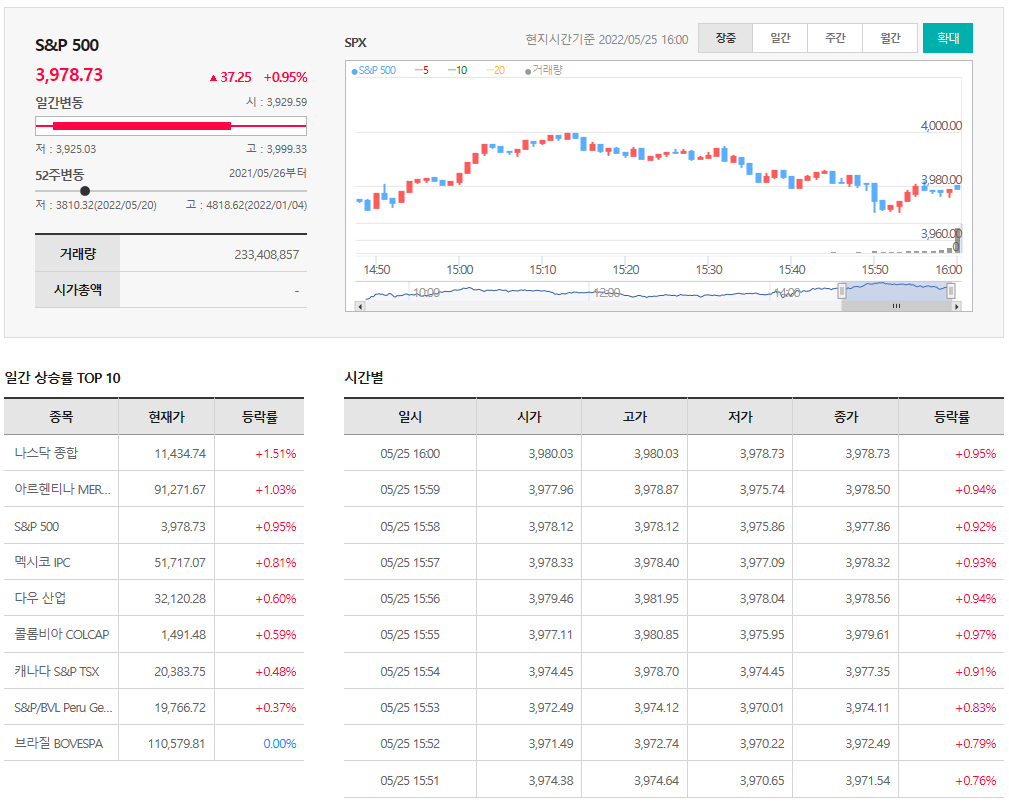The image size is (1009, 805).
Task: Select the 05/25 15:57 time row
Action: (674, 562)
